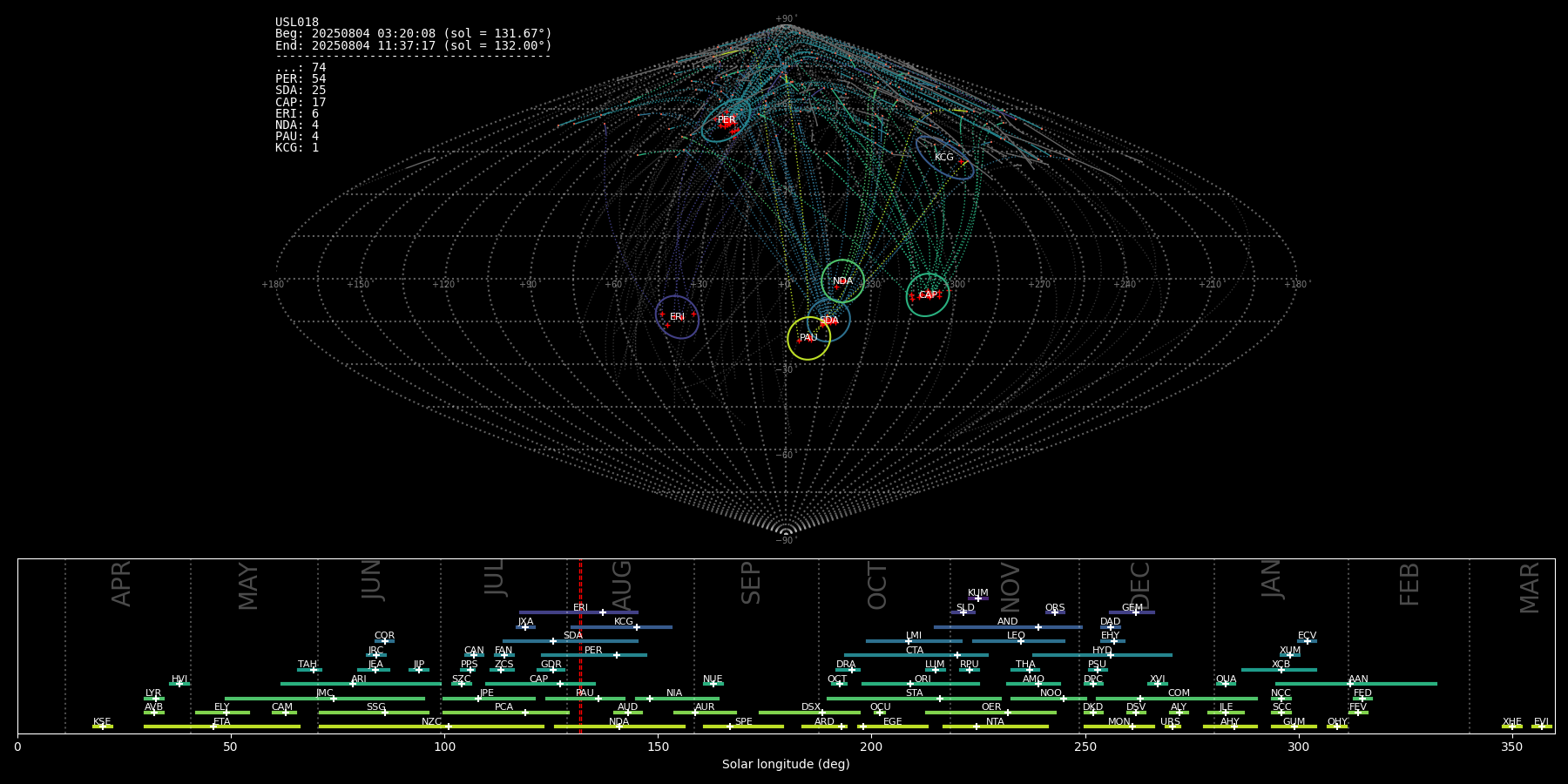
Task: Click the SDA radiant circle on sky map
Action: 828,320
